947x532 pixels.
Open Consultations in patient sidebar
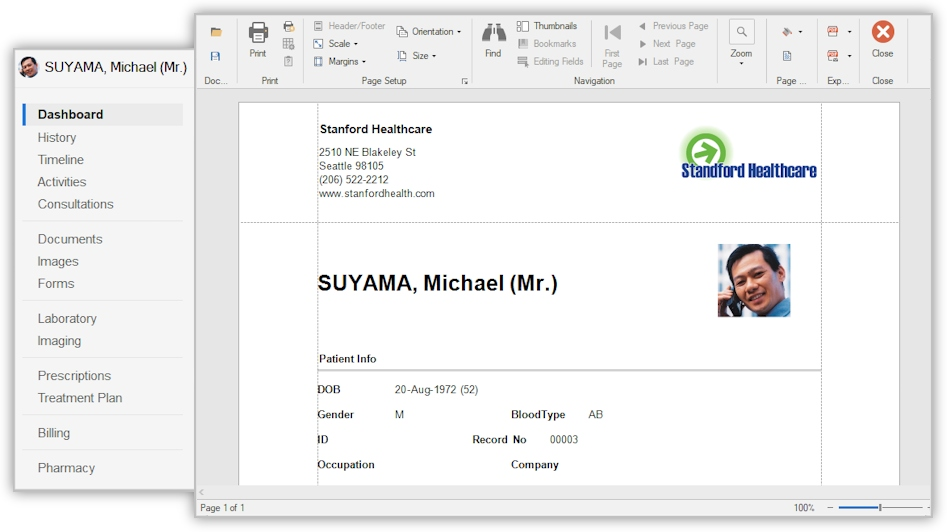coord(75,204)
